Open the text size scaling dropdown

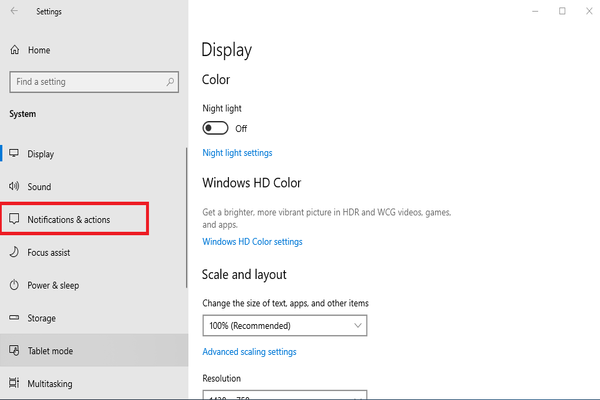pyautogui.click(x=285, y=326)
